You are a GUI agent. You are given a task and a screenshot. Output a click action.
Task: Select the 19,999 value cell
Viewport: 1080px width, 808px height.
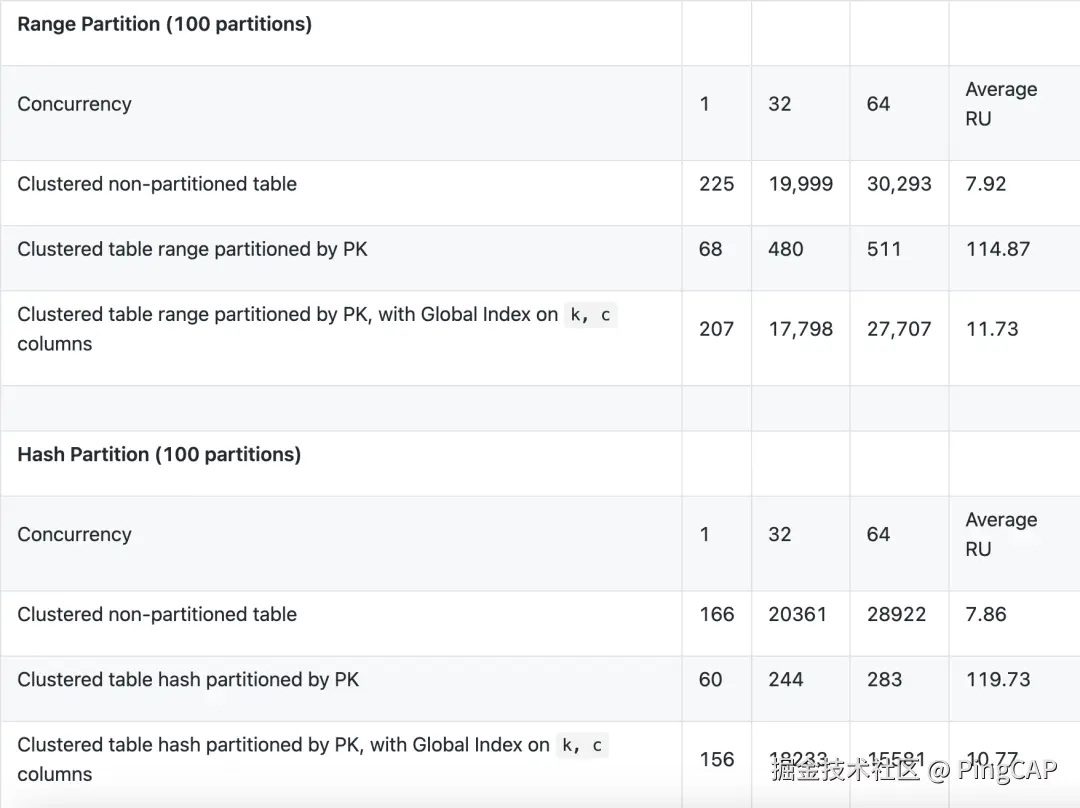[800, 184]
